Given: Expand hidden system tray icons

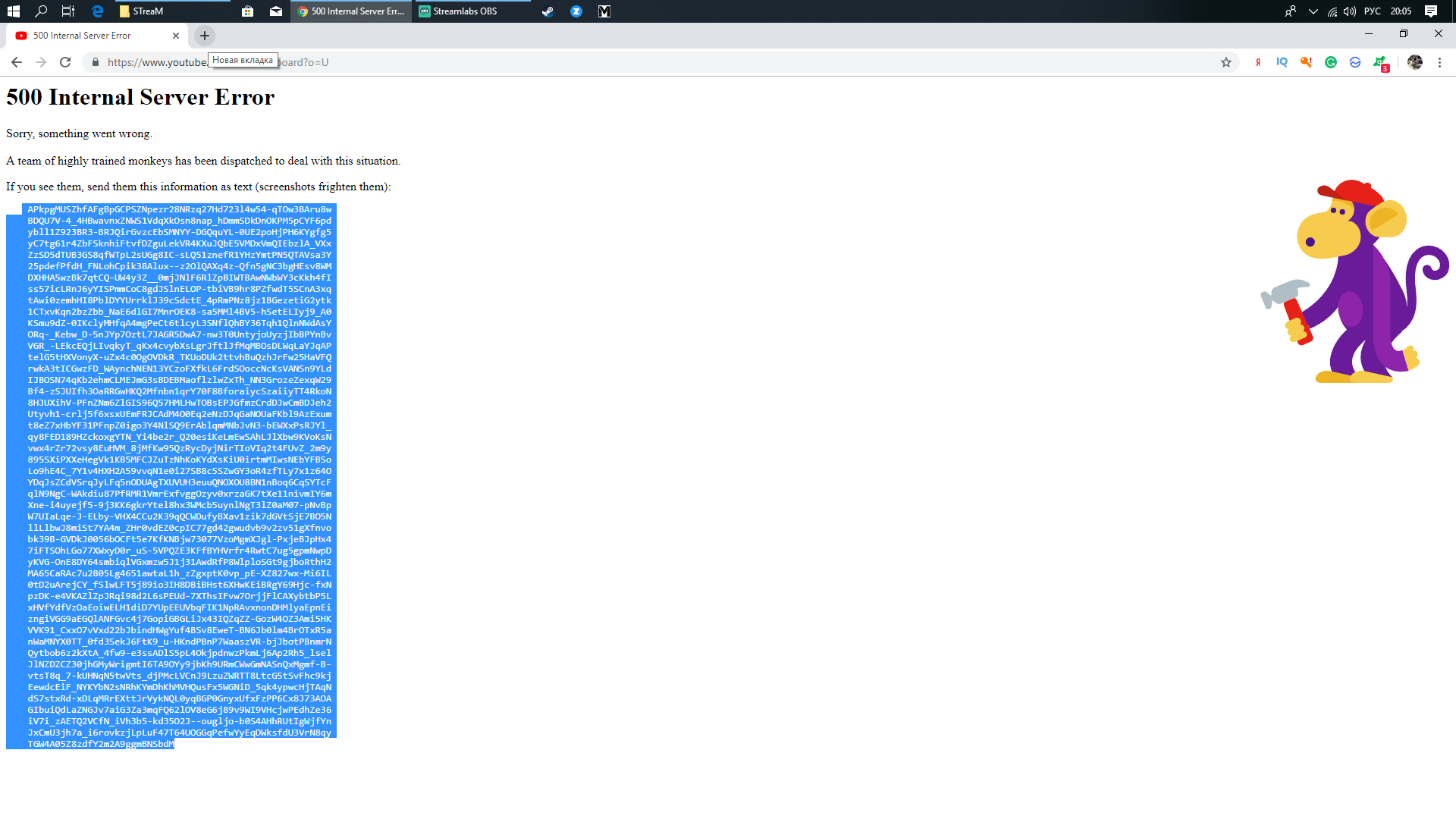Looking at the screenshot, I should [x=1313, y=11].
